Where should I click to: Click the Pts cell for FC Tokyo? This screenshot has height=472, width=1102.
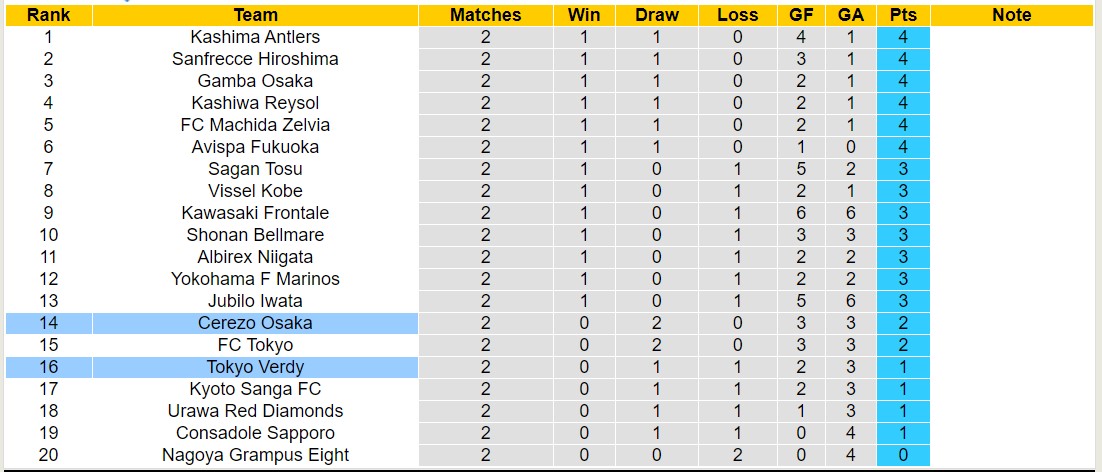[903, 345]
